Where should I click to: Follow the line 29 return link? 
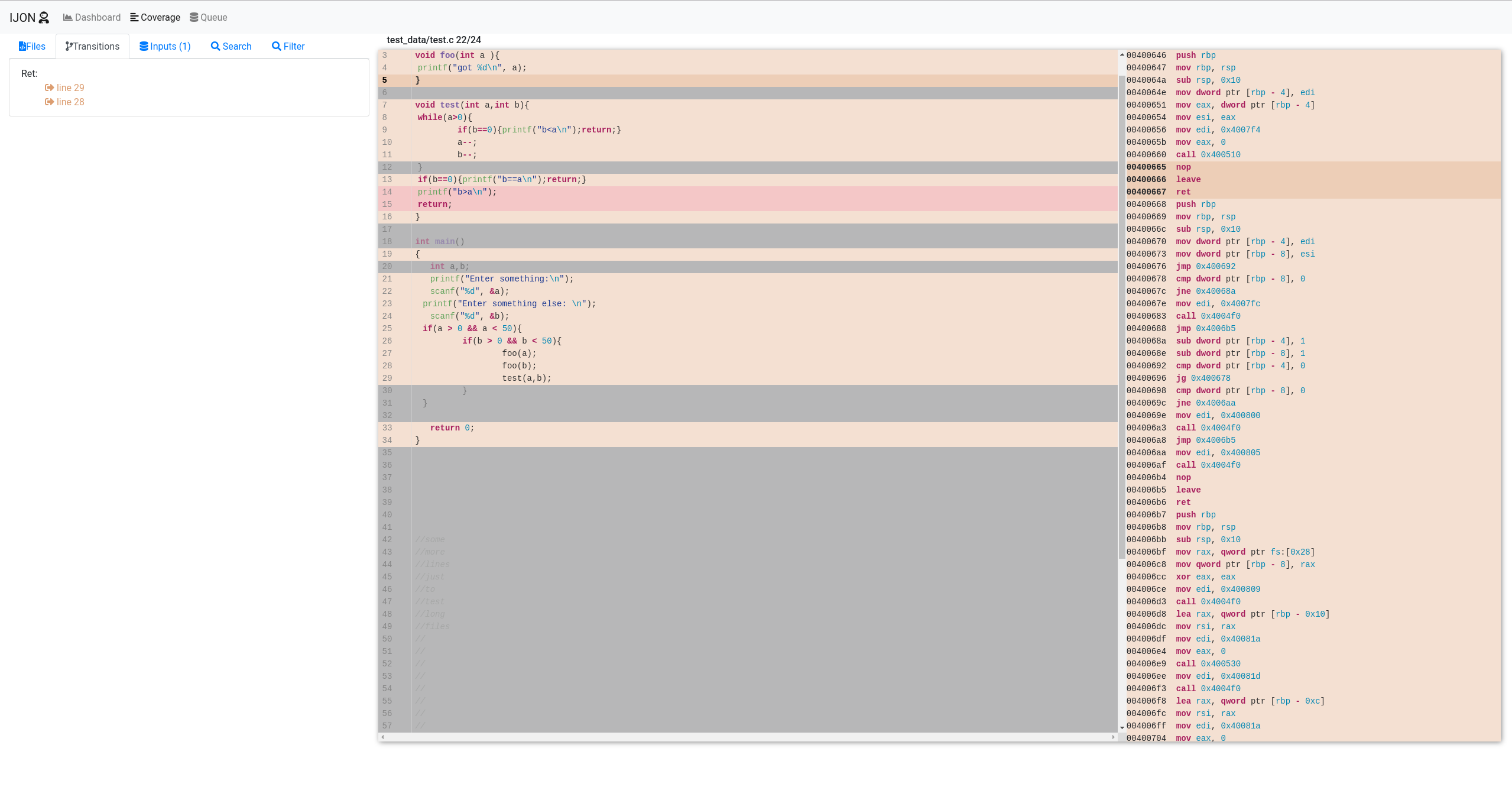[70, 88]
